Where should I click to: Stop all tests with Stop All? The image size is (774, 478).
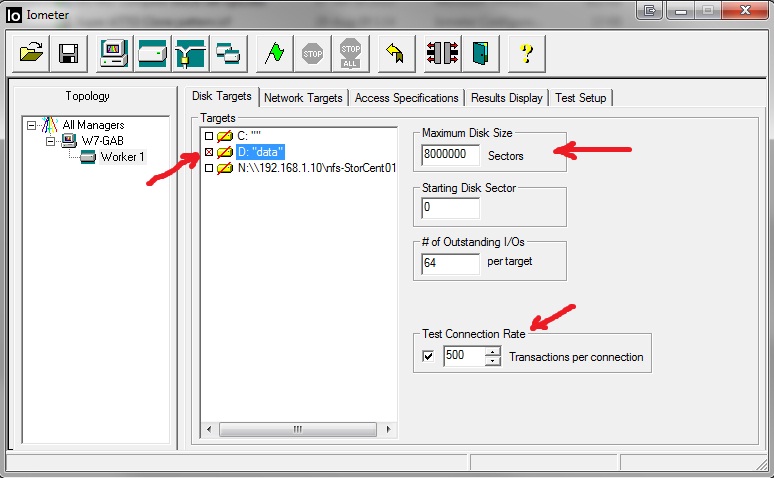(x=350, y=53)
